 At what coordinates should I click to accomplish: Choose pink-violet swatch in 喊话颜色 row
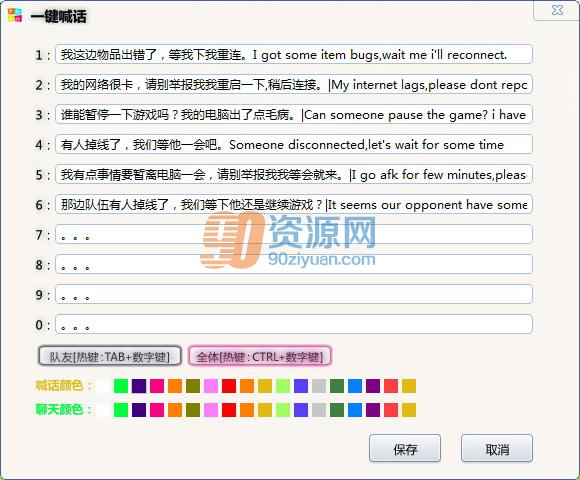tap(211, 386)
